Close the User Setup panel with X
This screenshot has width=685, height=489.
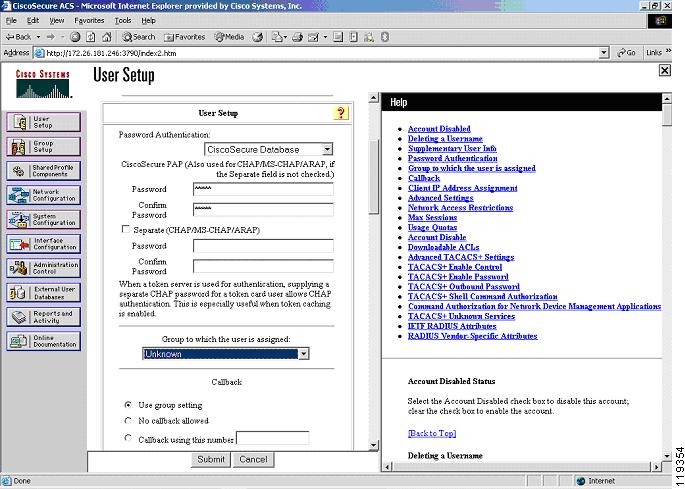coord(664,70)
